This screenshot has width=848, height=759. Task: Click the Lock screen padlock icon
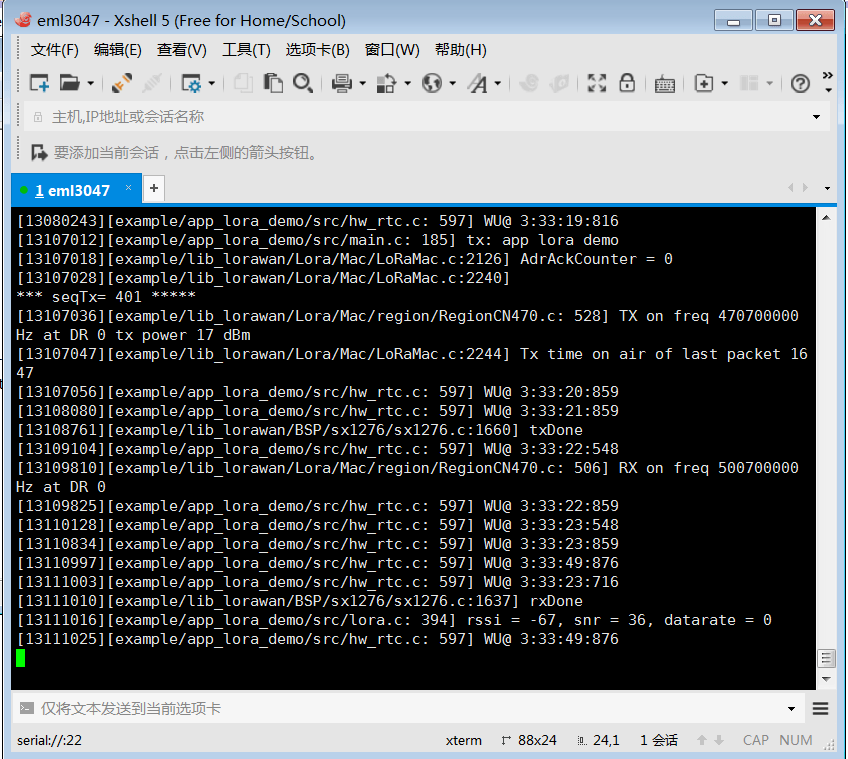[x=627, y=83]
